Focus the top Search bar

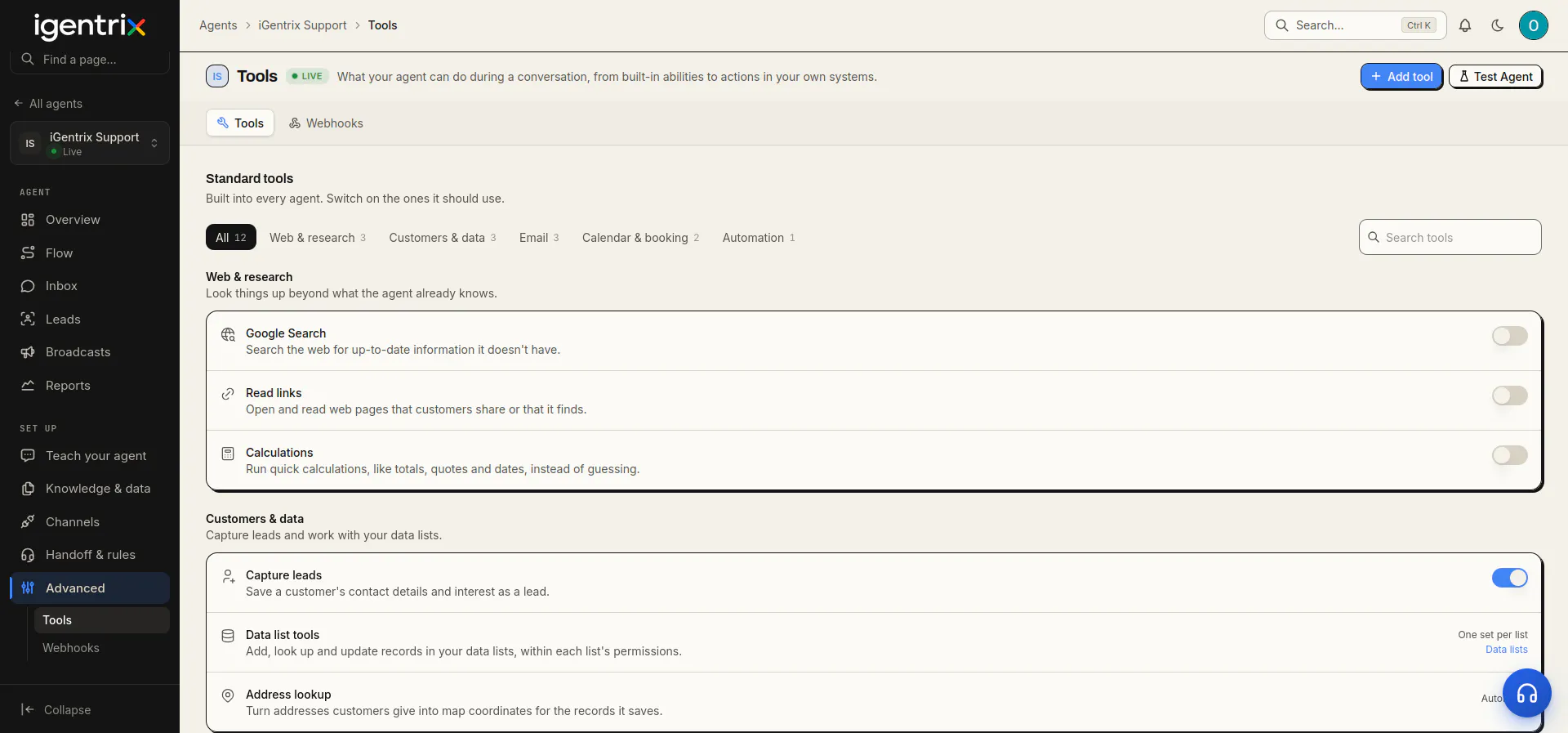click(1355, 25)
